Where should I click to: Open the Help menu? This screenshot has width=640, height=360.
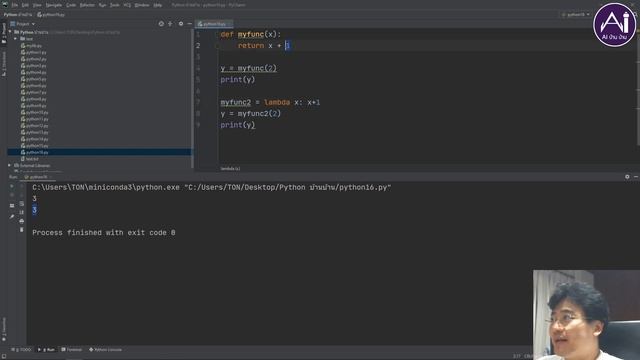click(x=158, y=5)
